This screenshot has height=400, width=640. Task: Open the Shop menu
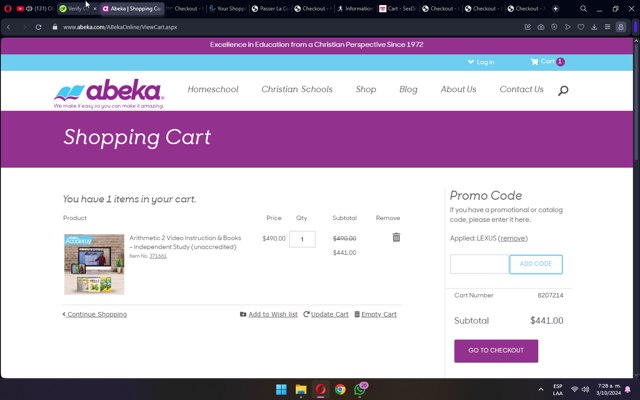pos(366,89)
